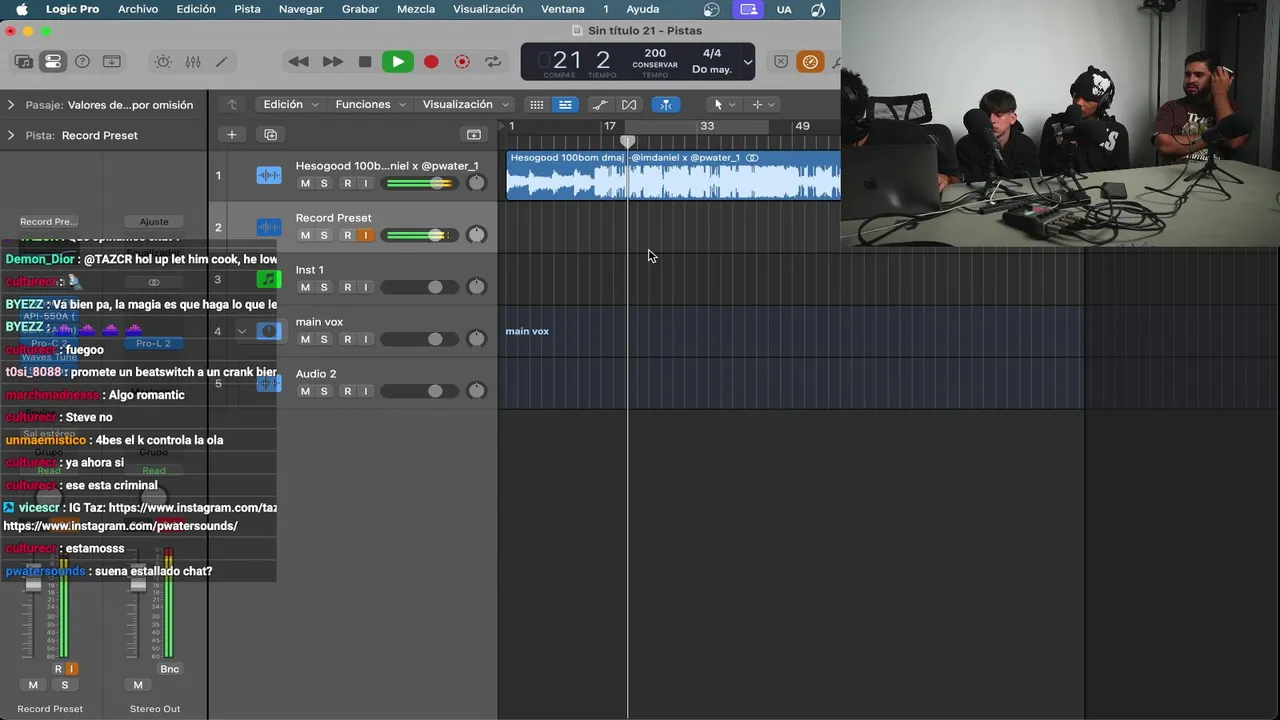Click the tempo value 200
Viewport: 1280px width, 720px height.
655,53
